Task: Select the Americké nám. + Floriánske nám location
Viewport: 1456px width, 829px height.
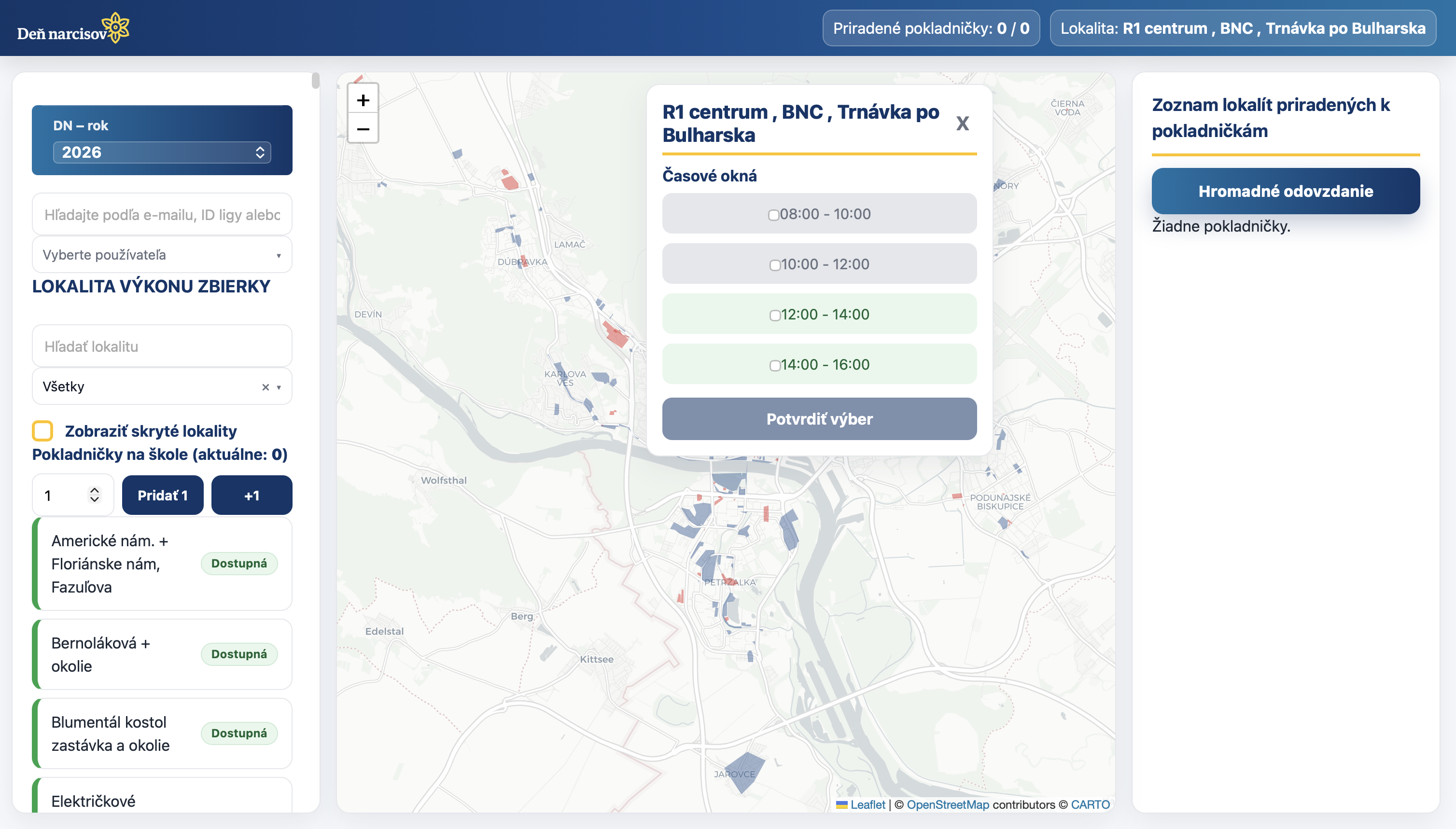Action: point(162,563)
